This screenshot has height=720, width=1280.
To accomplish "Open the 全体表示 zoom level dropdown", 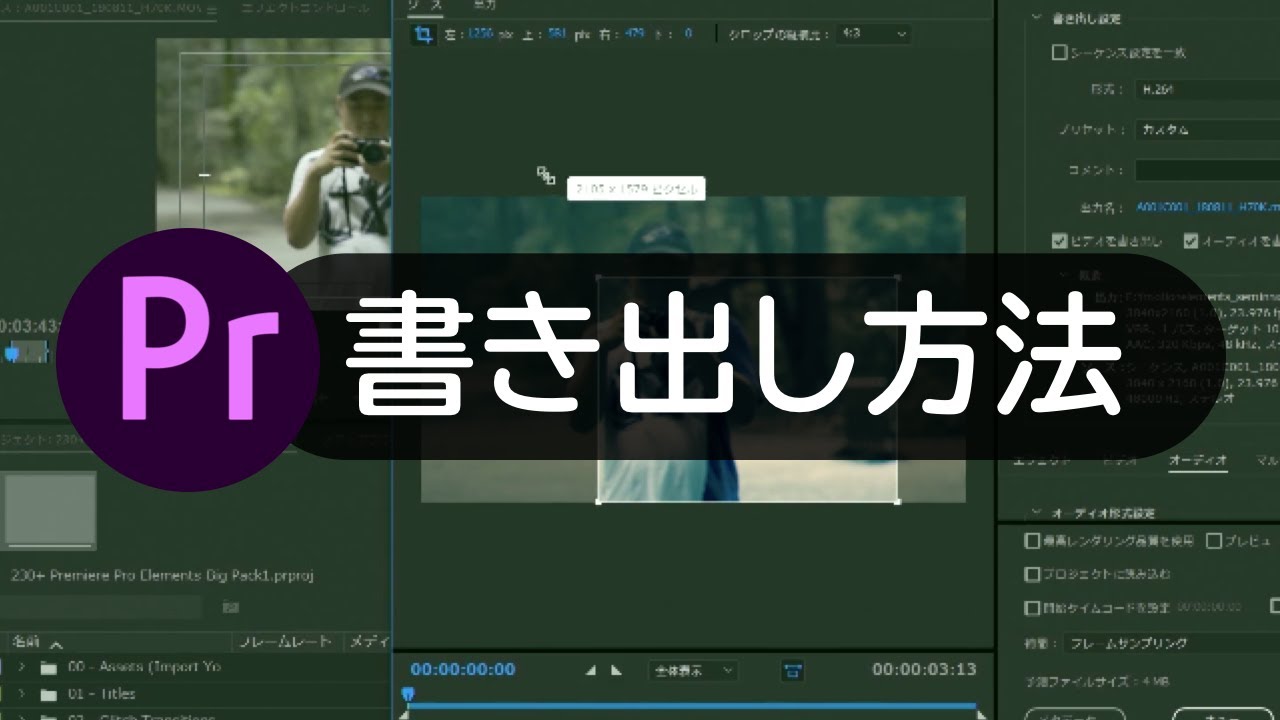I will pos(693,670).
